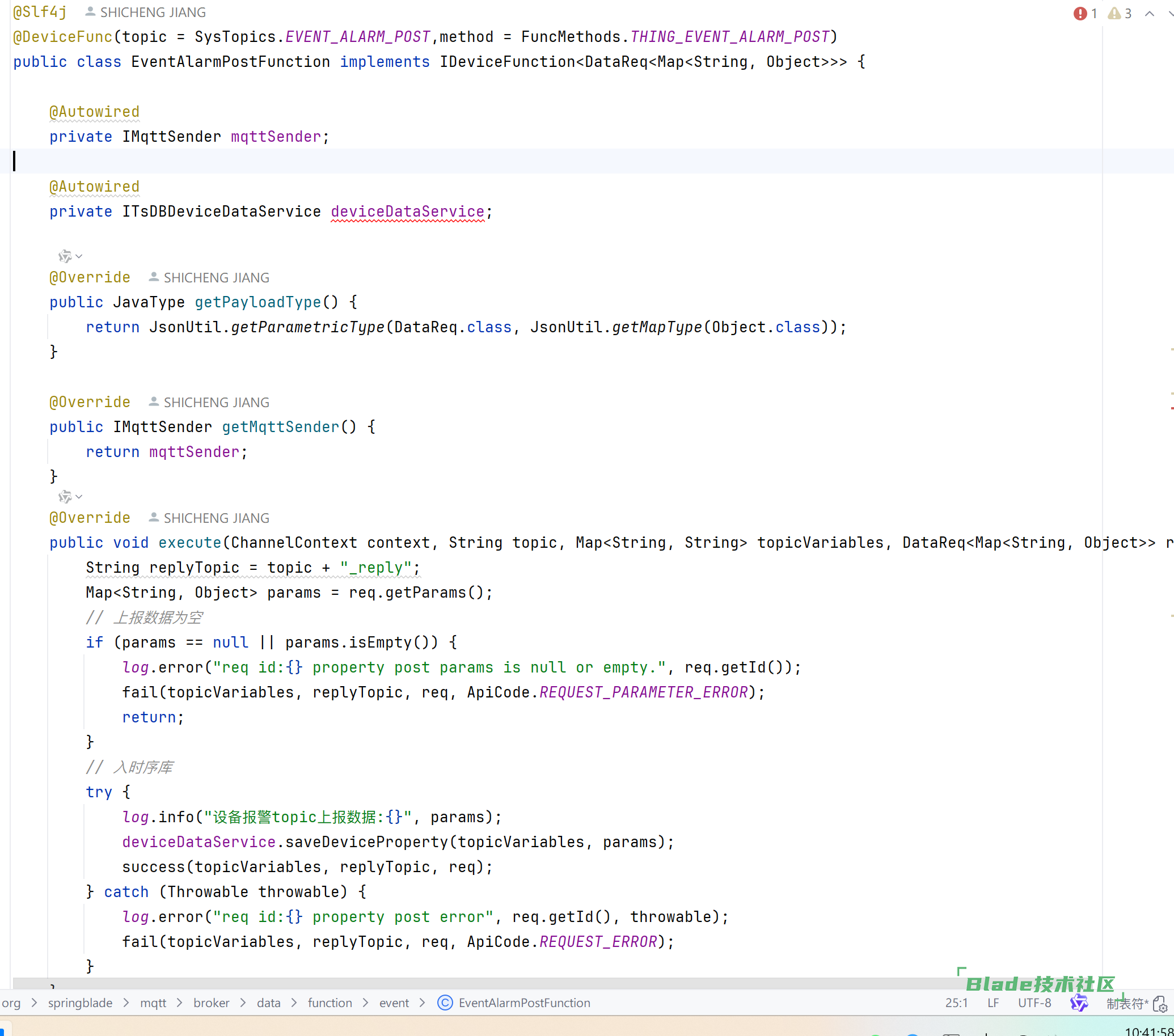Select the function breadcrumb
The image size is (1174, 1036).
[x=330, y=1003]
